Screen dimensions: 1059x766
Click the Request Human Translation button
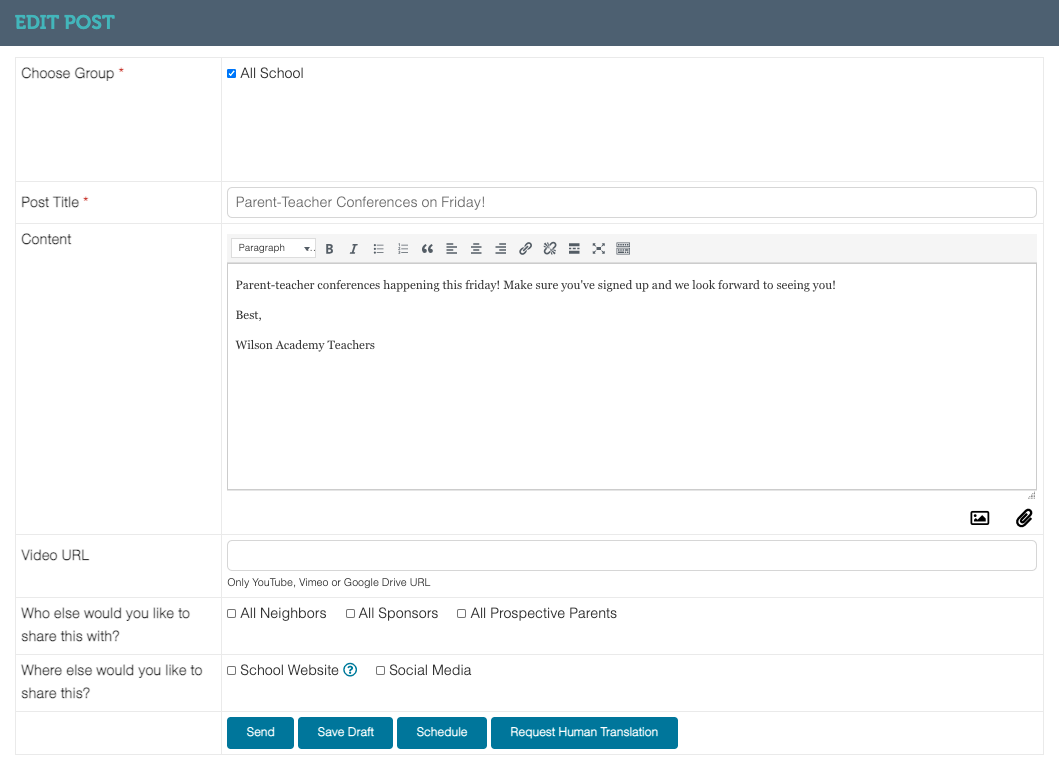coord(584,733)
